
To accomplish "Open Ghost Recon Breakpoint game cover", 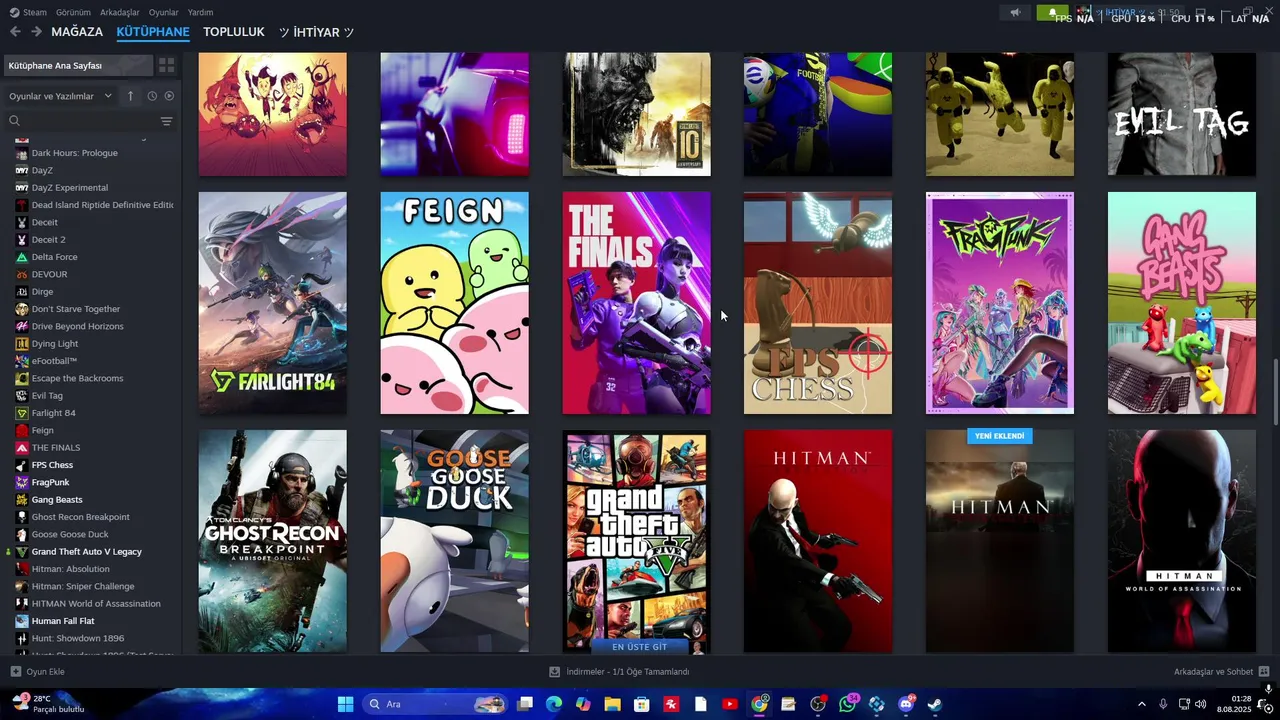I will 273,541.
